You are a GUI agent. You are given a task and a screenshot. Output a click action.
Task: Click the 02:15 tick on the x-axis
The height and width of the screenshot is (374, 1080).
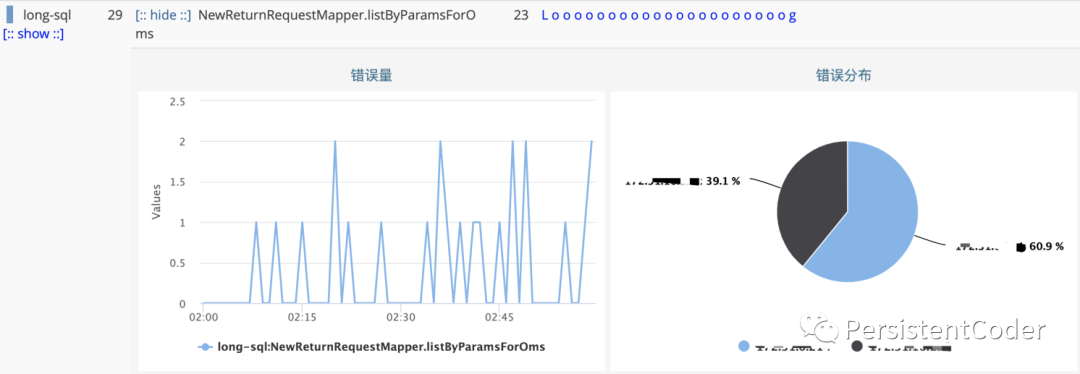pyautogui.click(x=302, y=318)
